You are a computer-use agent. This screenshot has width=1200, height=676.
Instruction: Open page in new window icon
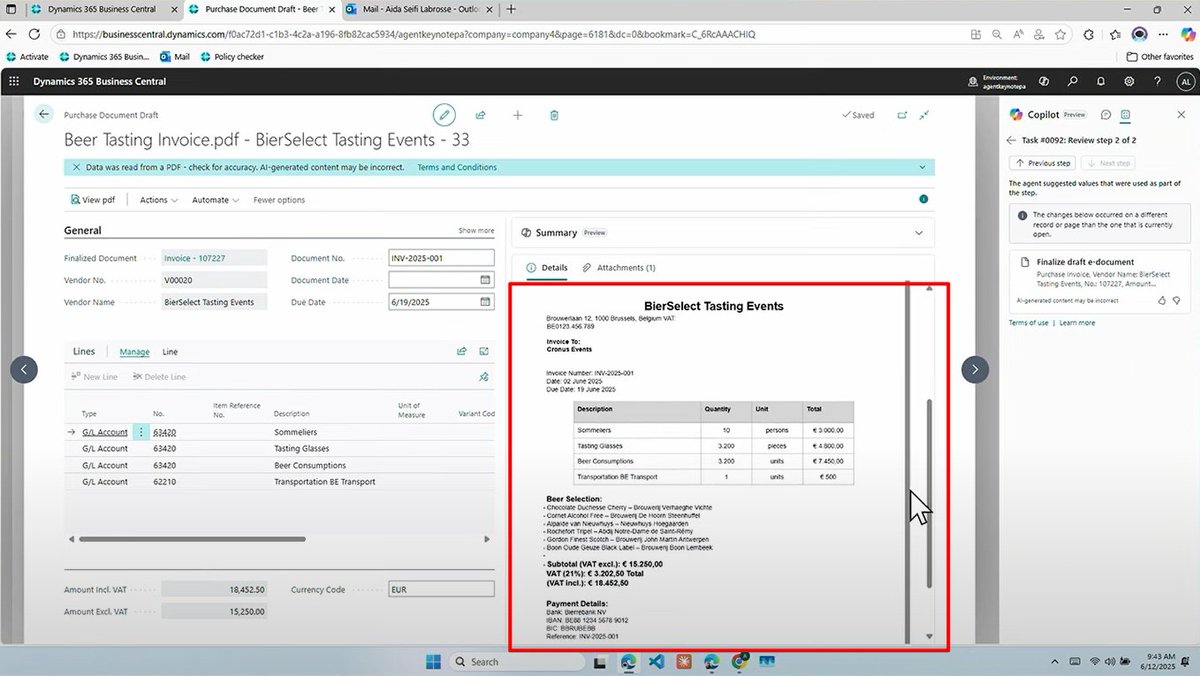point(902,115)
